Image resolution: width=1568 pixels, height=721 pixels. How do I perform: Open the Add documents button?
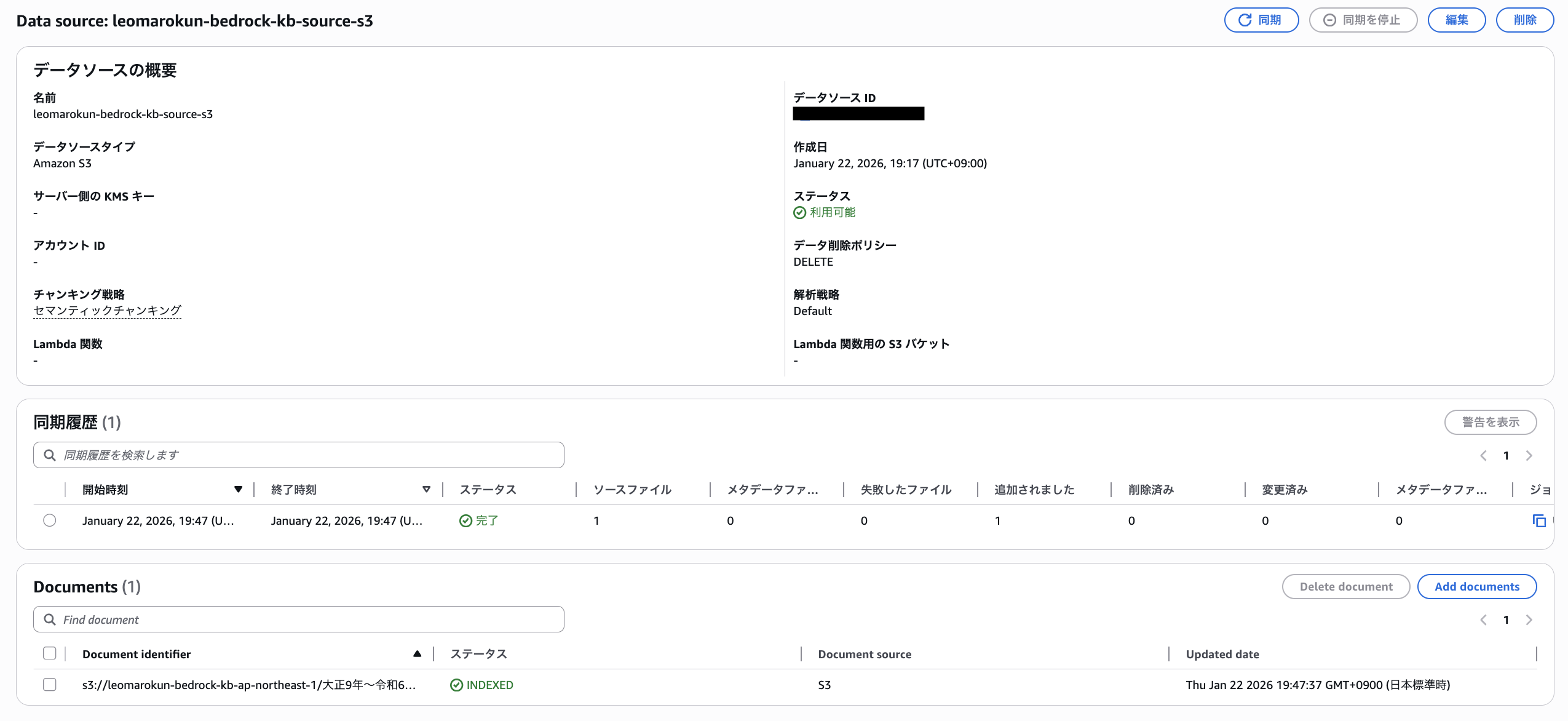click(x=1477, y=586)
